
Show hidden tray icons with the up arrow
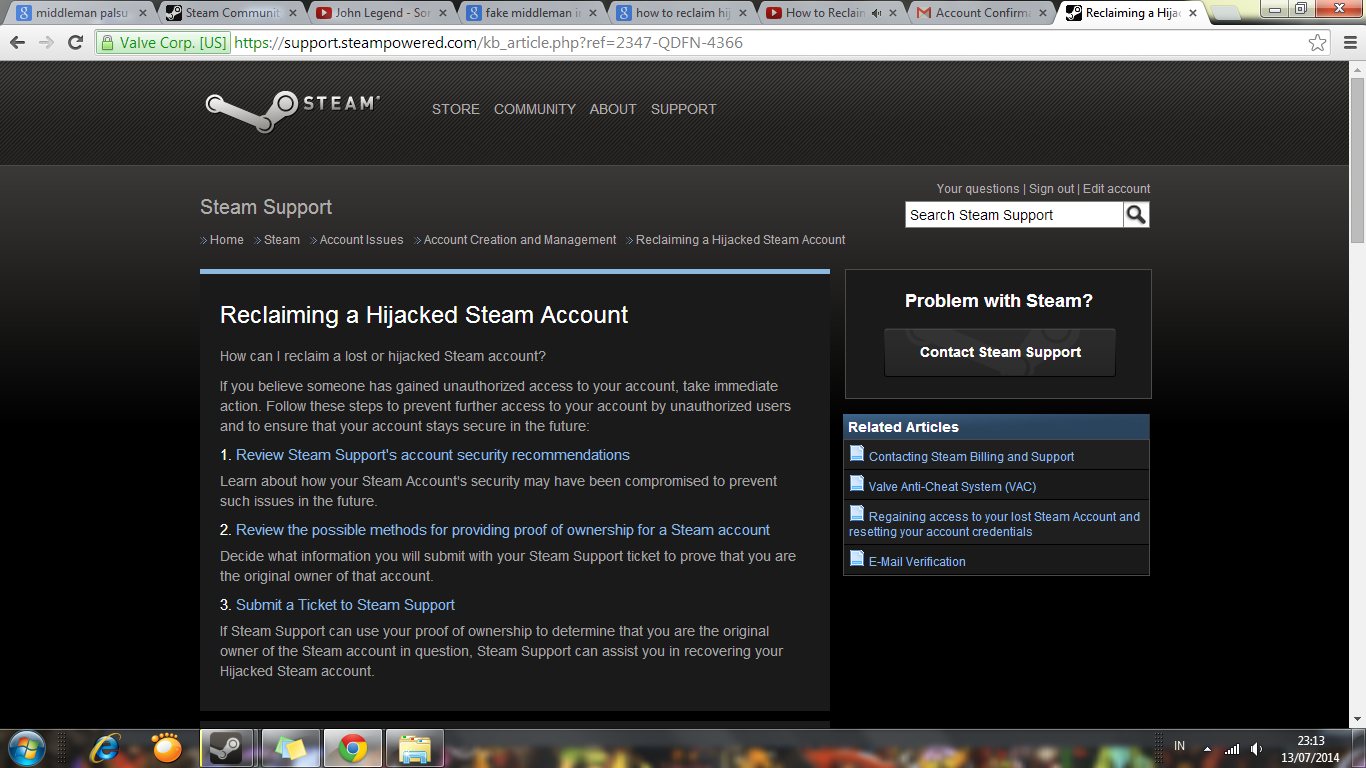tap(1207, 748)
